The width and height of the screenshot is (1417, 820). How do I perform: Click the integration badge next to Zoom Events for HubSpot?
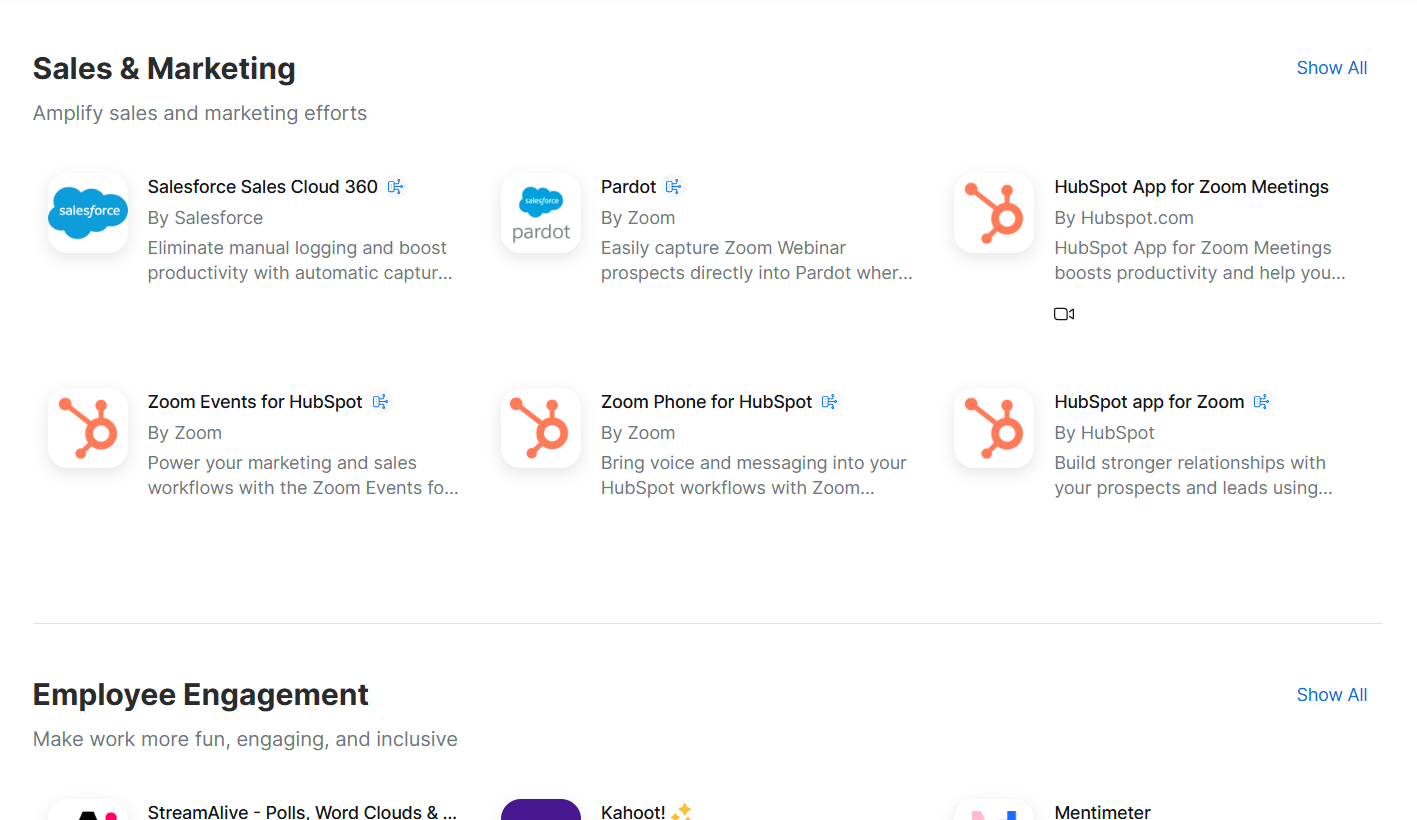pos(380,401)
